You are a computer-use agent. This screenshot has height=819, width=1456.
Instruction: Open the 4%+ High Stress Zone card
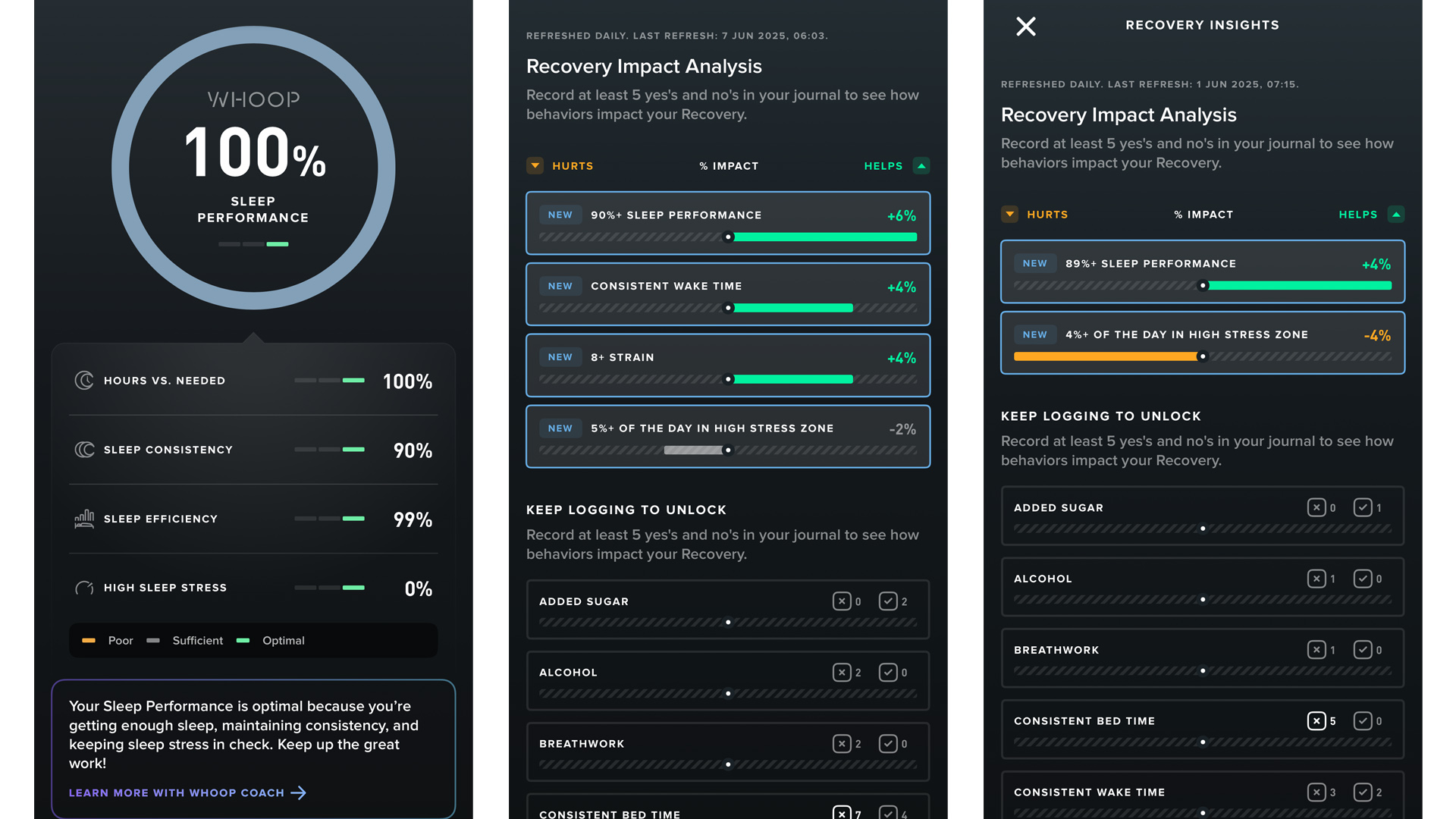point(1203,343)
